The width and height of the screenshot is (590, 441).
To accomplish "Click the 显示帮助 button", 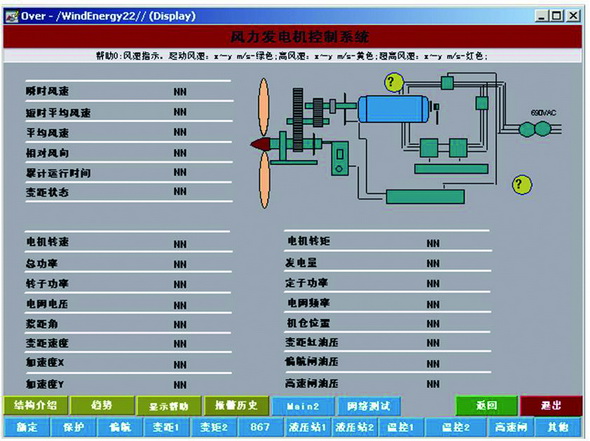I will pyautogui.click(x=169, y=406).
